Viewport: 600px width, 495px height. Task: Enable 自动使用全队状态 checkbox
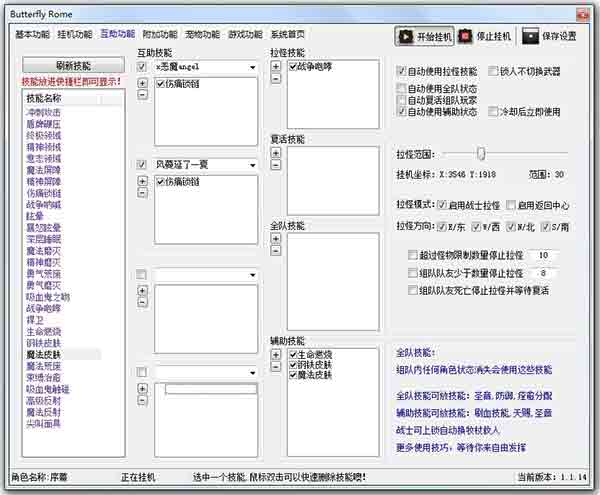pyautogui.click(x=402, y=87)
